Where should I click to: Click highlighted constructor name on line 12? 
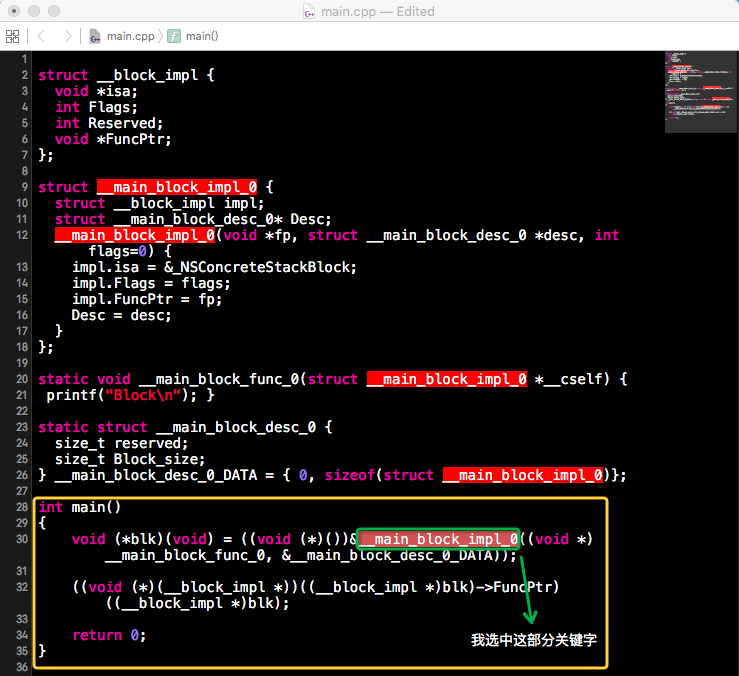click(x=135, y=235)
